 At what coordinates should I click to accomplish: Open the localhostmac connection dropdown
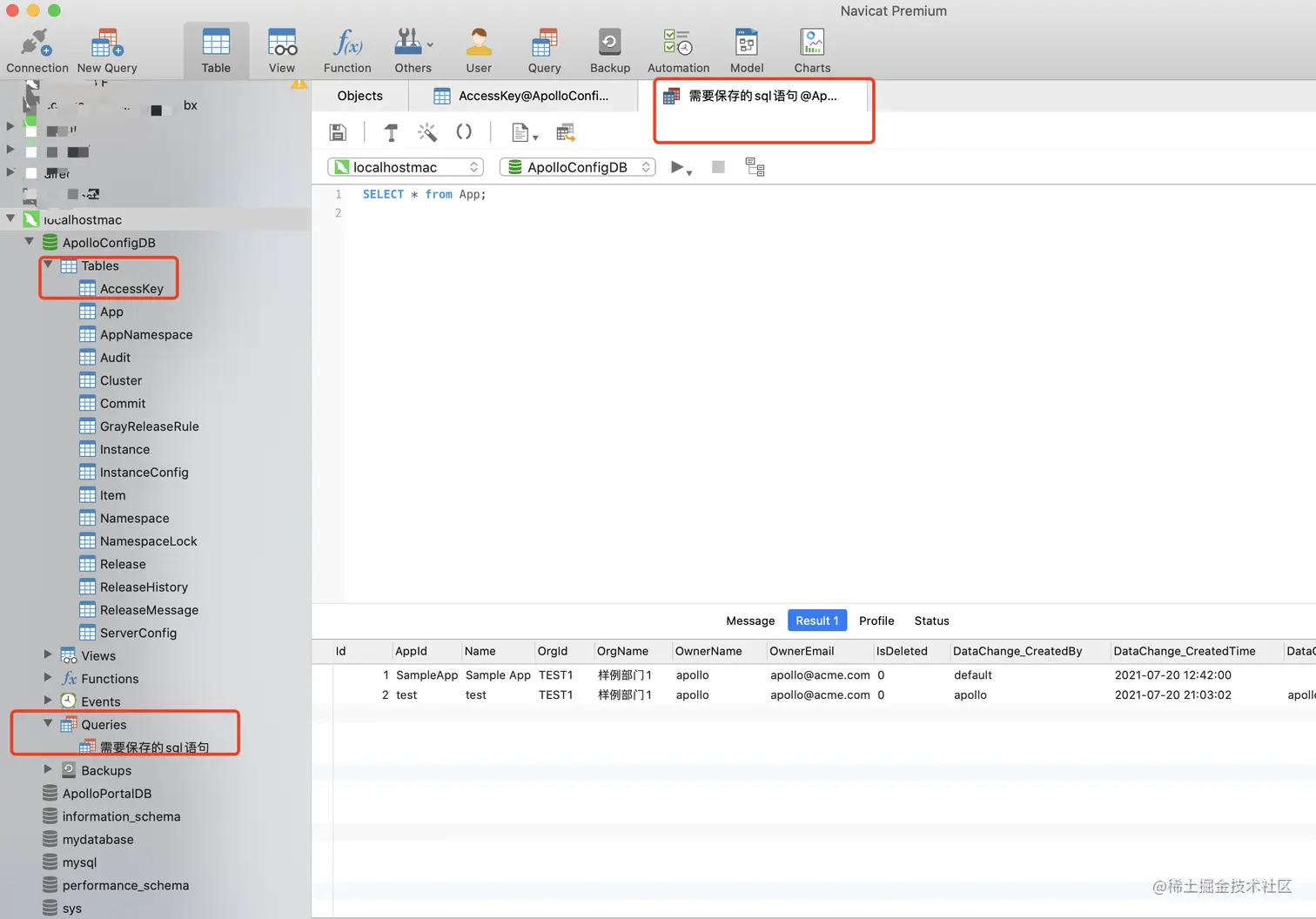[x=406, y=167]
